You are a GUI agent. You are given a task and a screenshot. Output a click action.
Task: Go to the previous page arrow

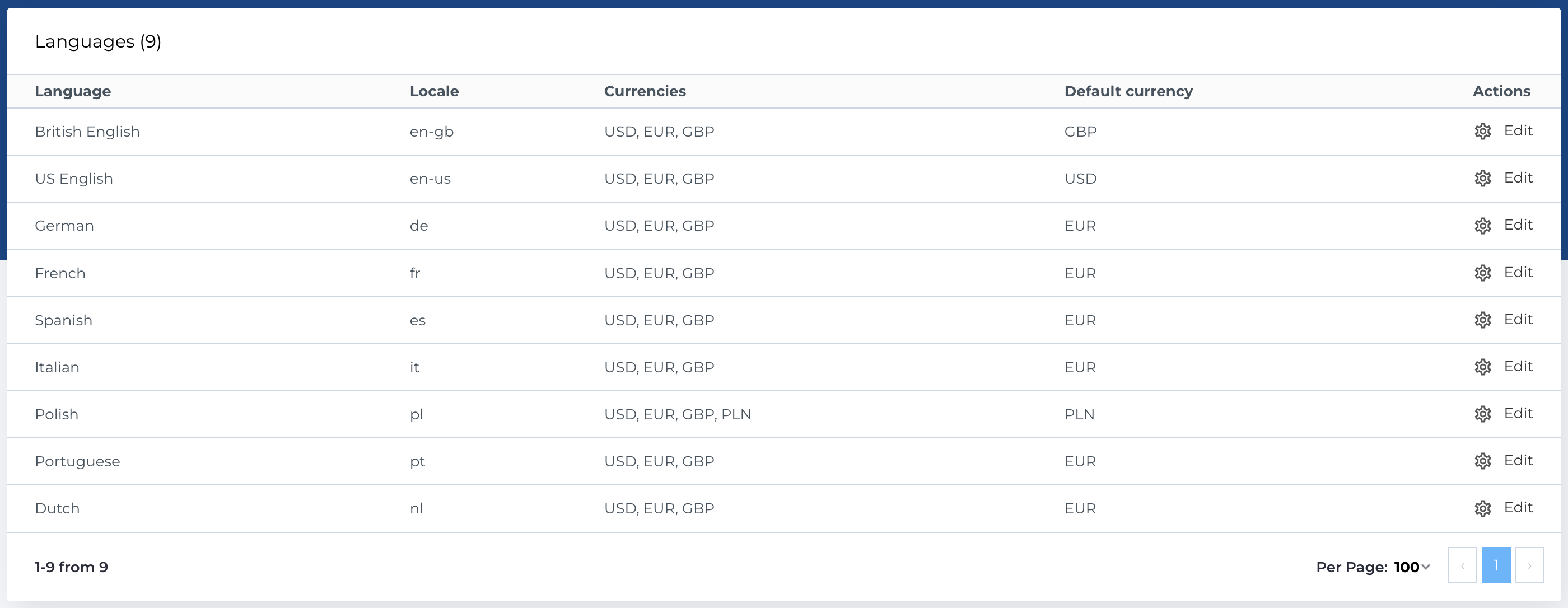[1462, 565]
